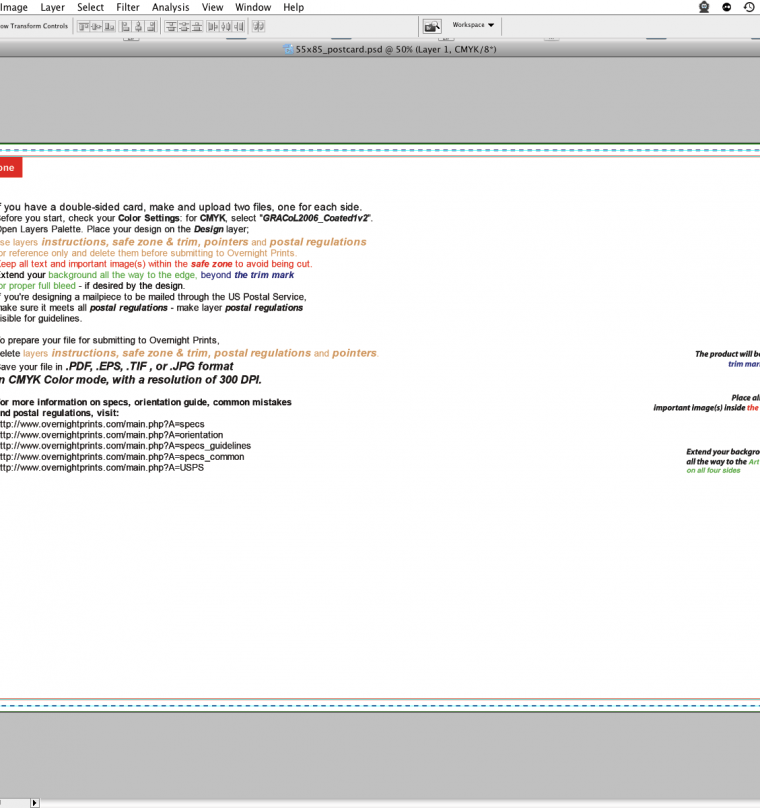Open the Help menu
Viewport: 760px width, 808px height.
coord(293,7)
